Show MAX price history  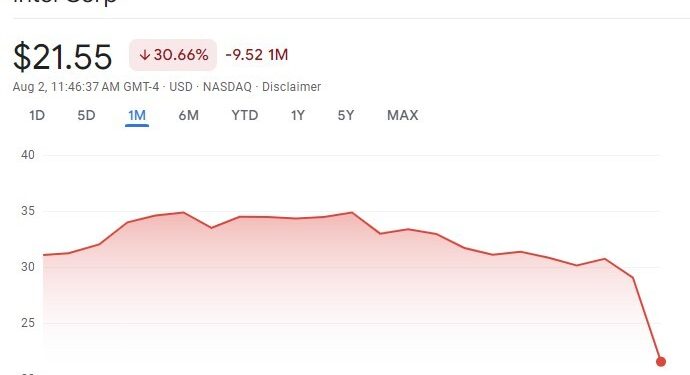point(403,115)
